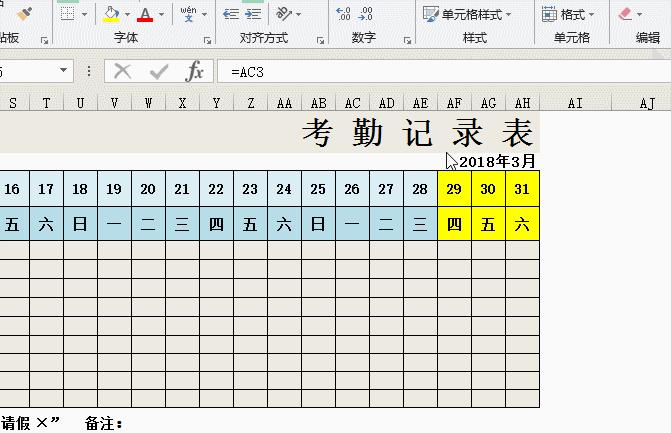Select column AH header
The height and width of the screenshot is (433, 671).
click(523, 103)
